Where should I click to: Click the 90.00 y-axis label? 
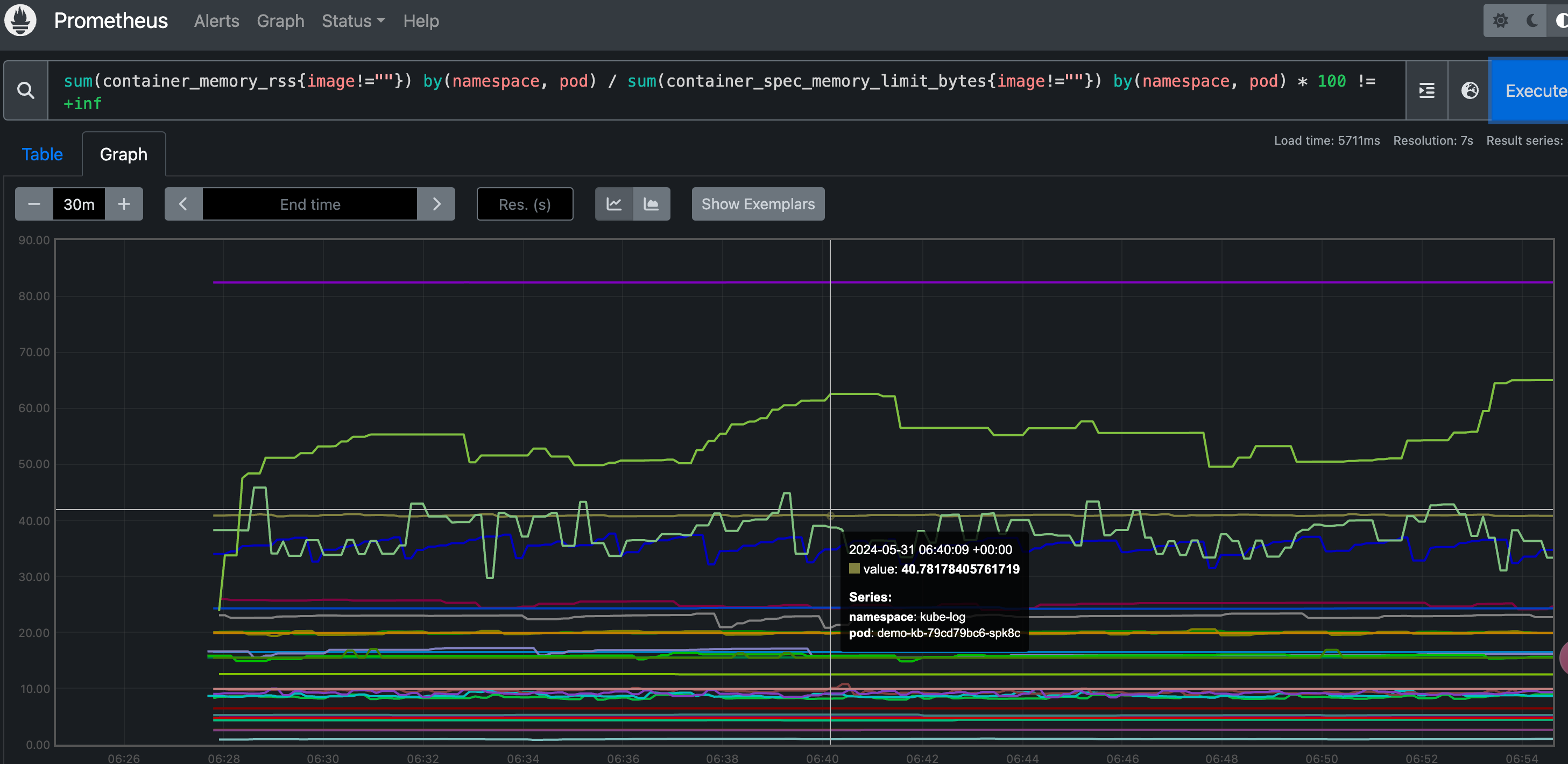pos(34,240)
